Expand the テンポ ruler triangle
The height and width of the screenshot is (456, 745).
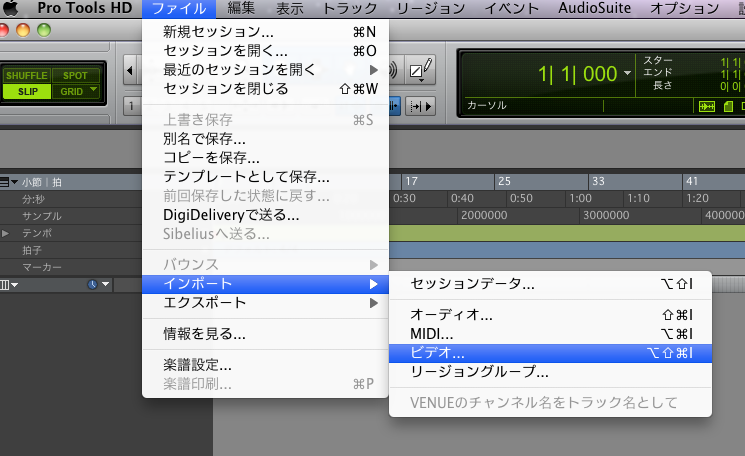pos(5,233)
